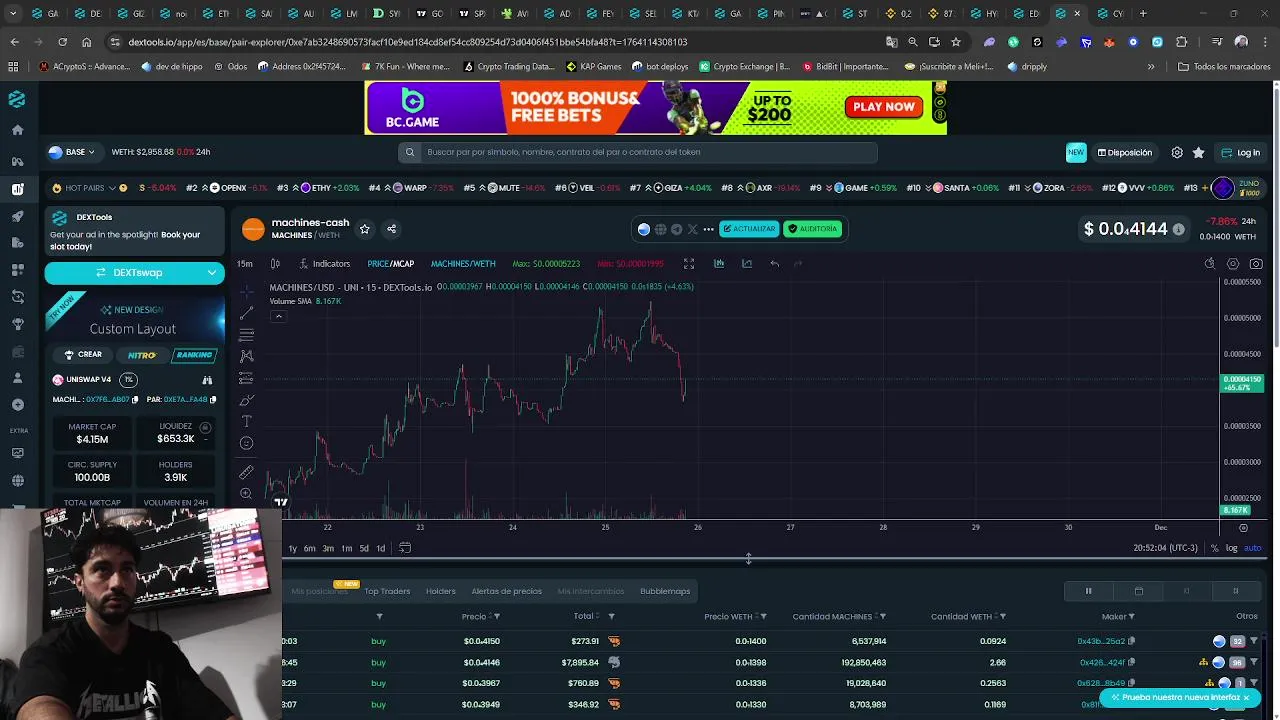Click the AUDITORÍA button
This screenshot has height=720, width=1280.
812,229
